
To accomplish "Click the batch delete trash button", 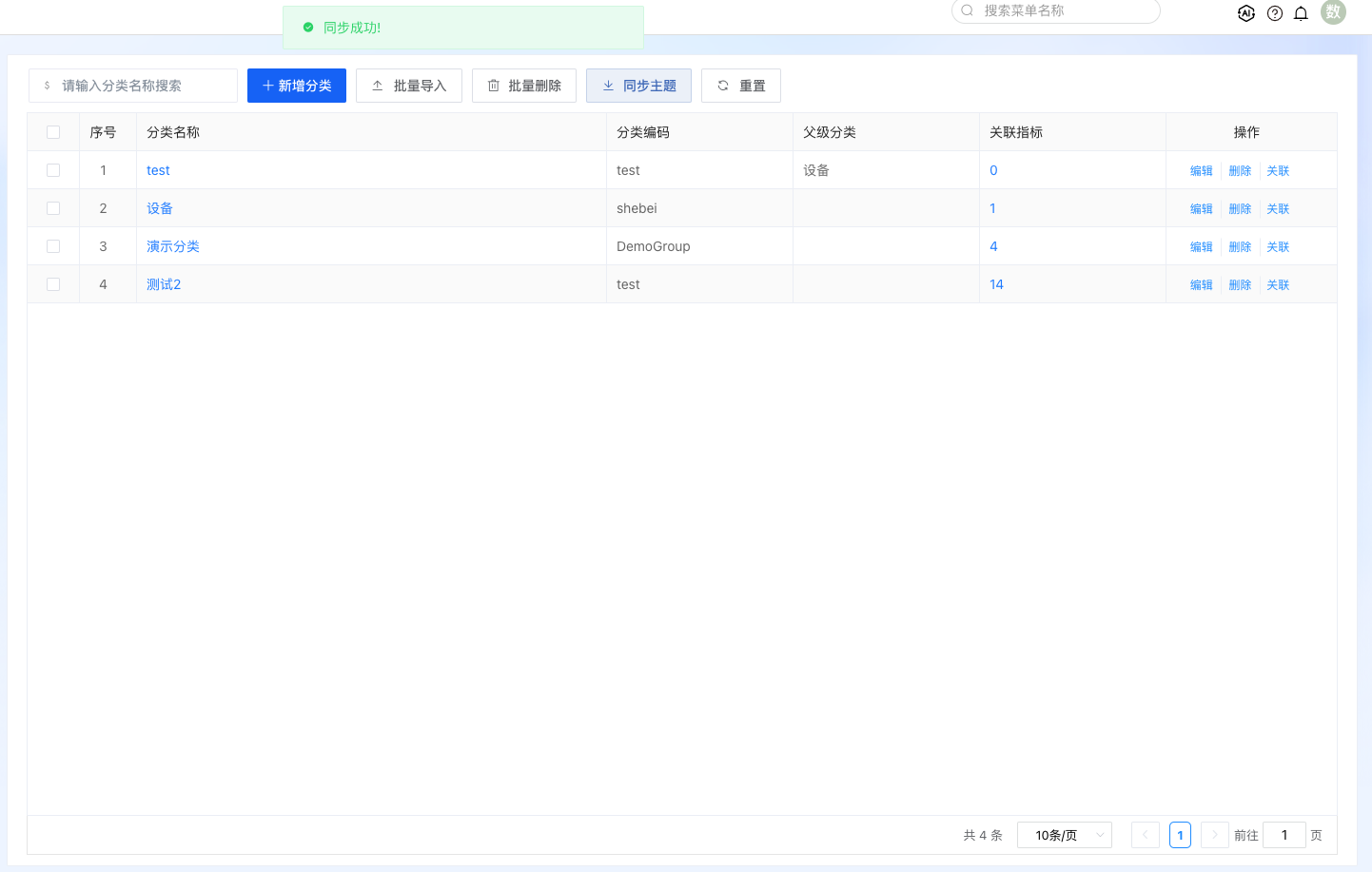I will [523, 86].
